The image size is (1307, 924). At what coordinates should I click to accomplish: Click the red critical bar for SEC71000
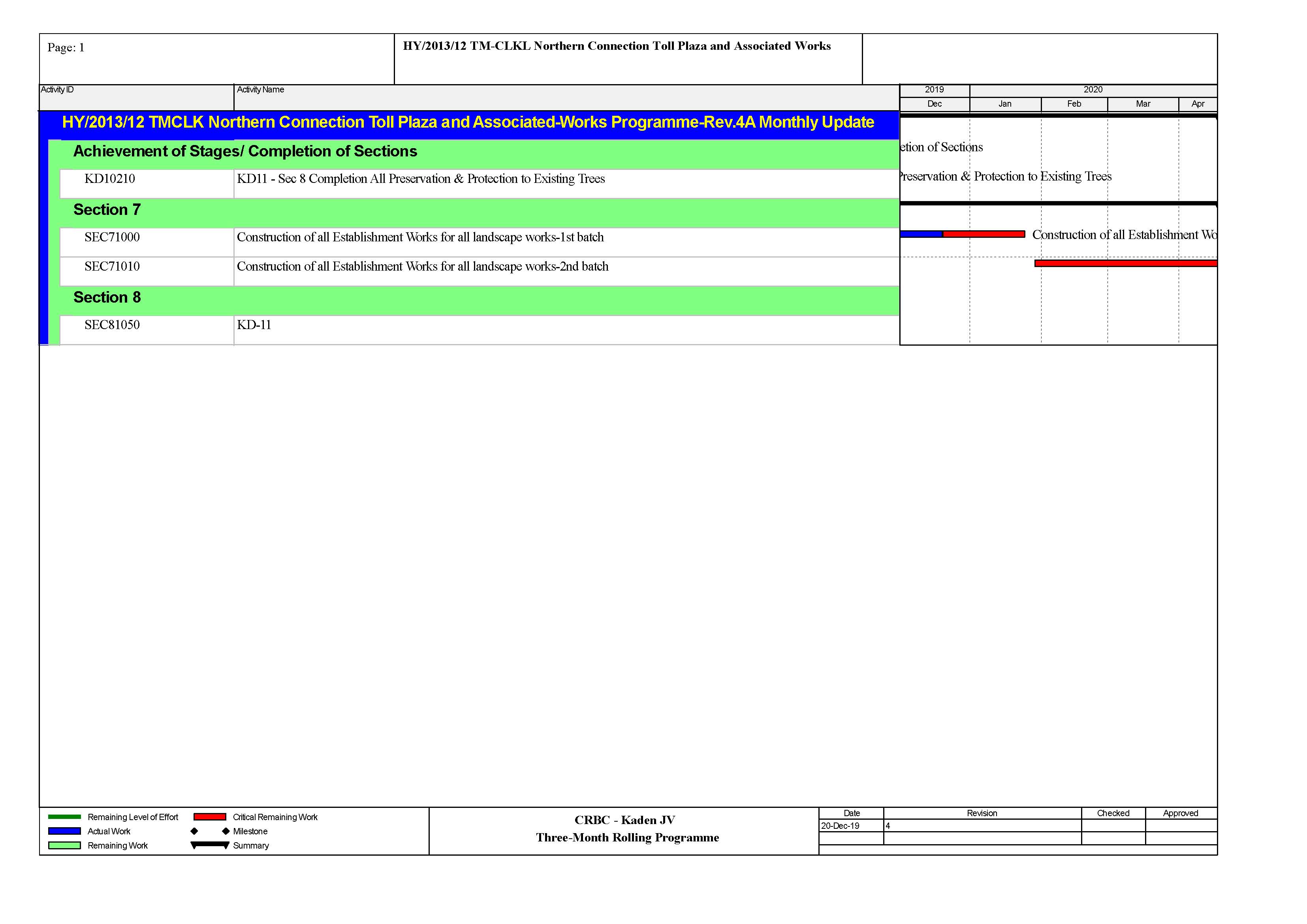tap(984, 234)
